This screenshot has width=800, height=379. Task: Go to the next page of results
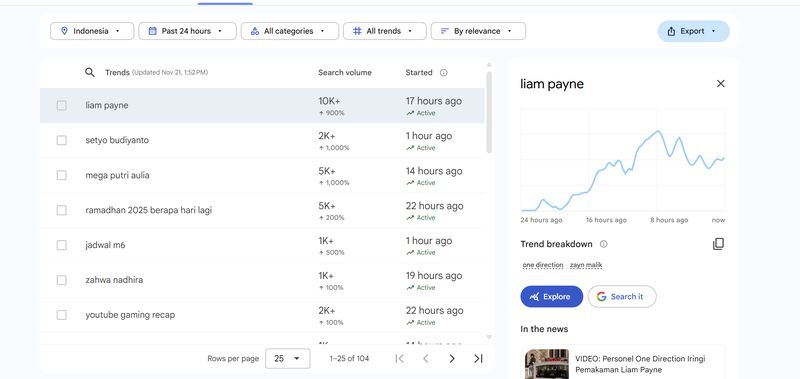(452, 359)
